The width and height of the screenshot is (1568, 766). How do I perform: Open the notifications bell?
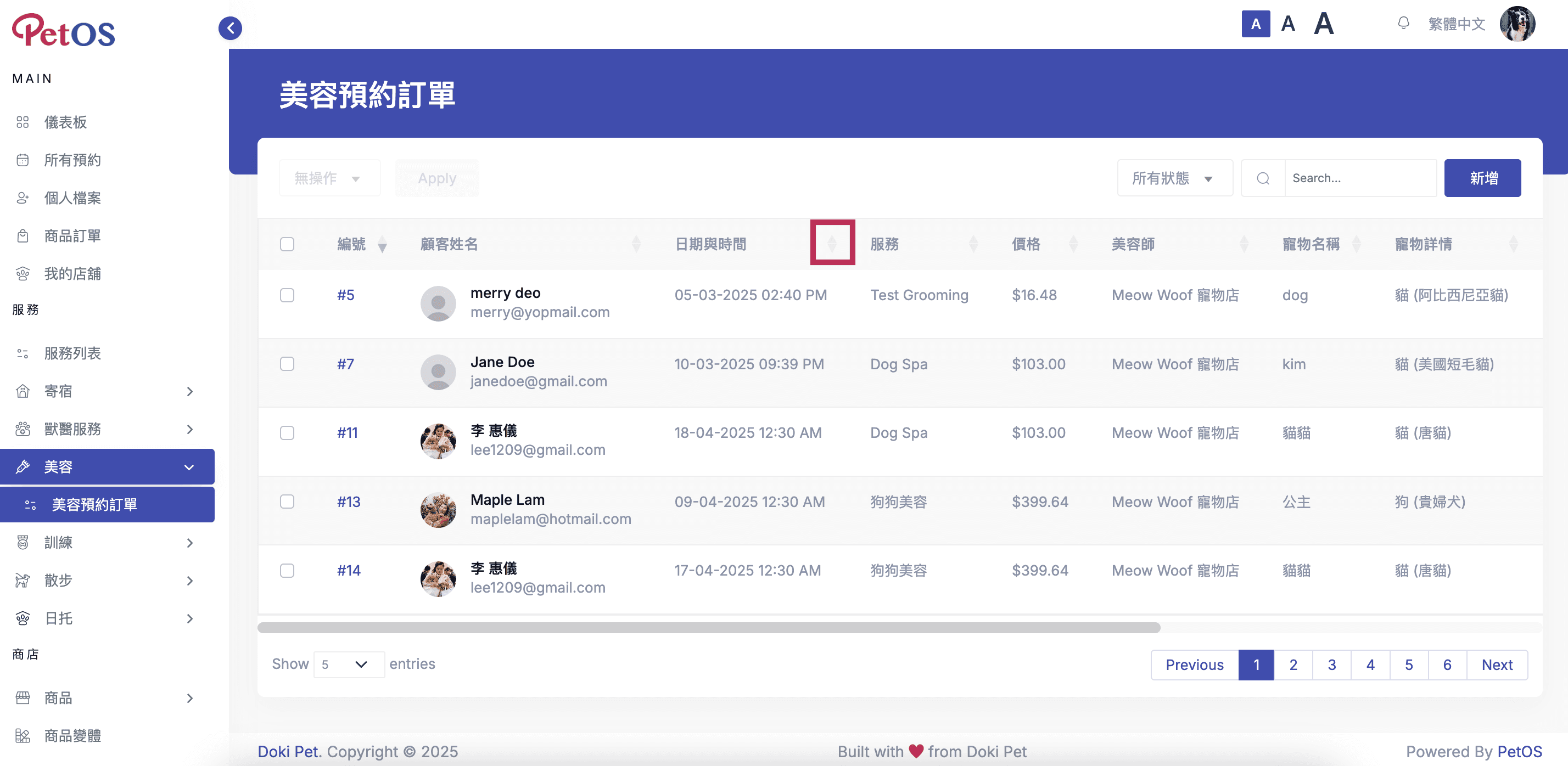click(x=1403, y=24)
